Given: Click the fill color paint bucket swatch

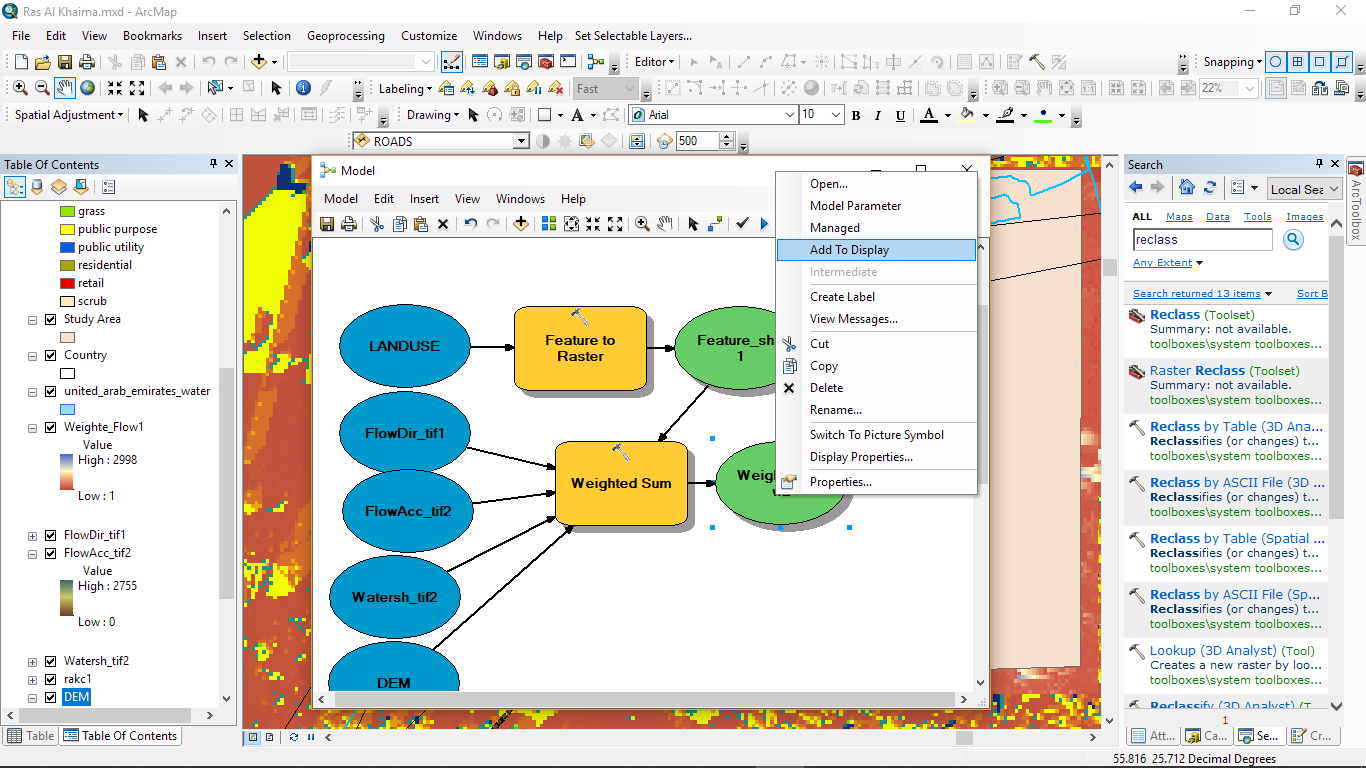Looking at the screenshot, I should (967, 115).
